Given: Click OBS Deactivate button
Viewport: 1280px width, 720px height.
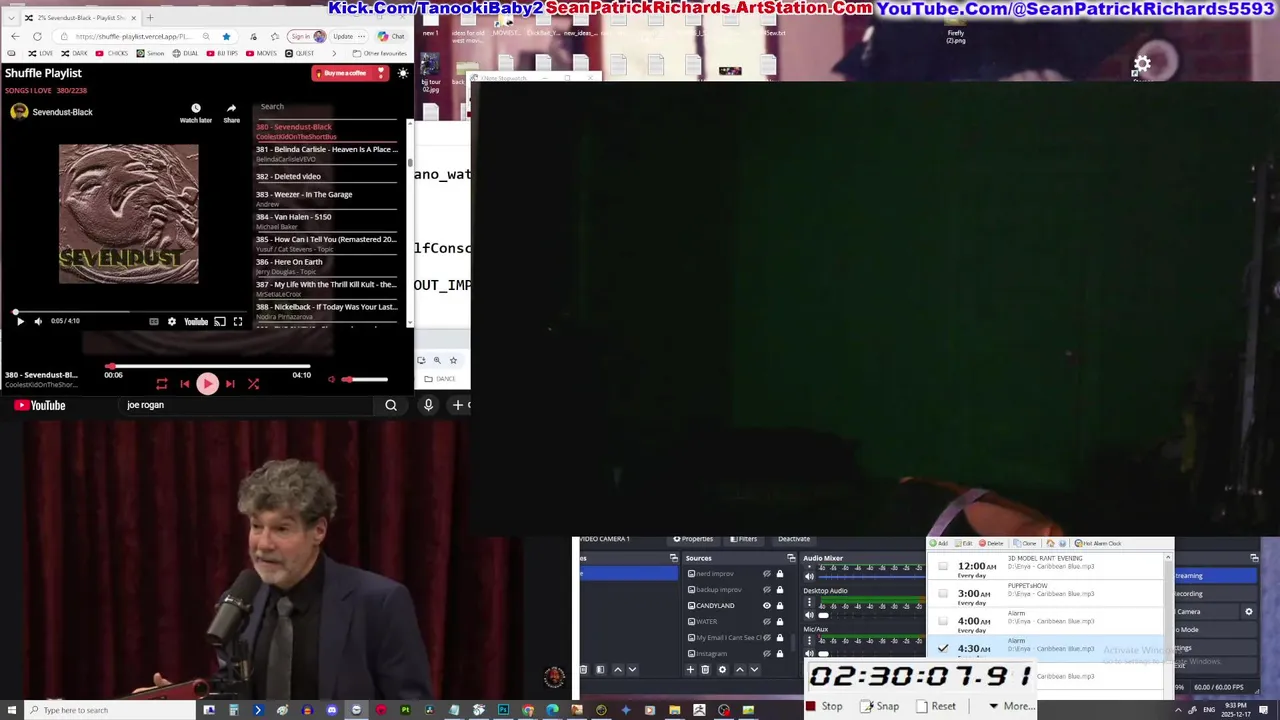Looking at the screenshot, I should [794, 539].
